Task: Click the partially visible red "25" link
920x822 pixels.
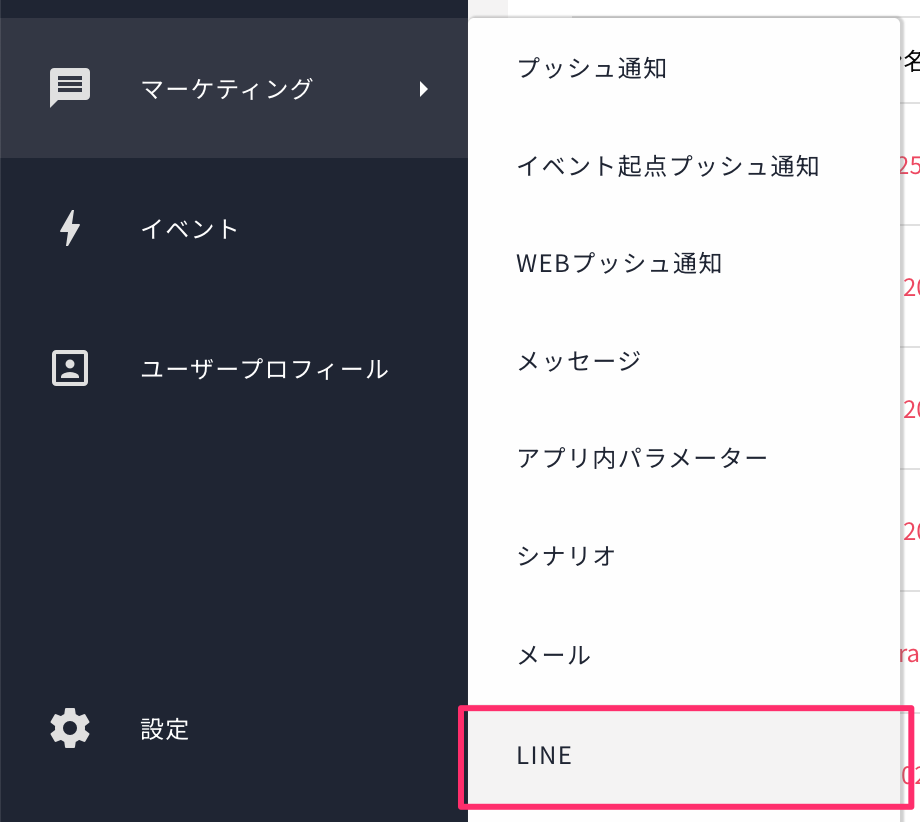Action: (909, 166)
